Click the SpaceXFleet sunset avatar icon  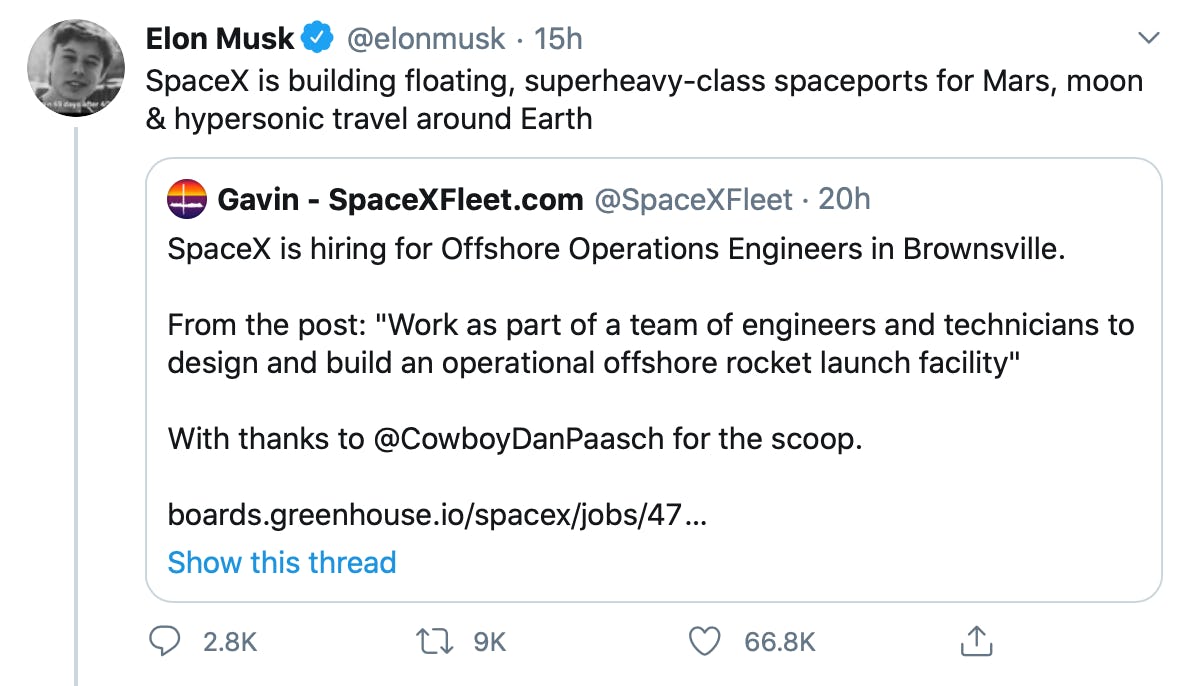(x=187, y=200)
